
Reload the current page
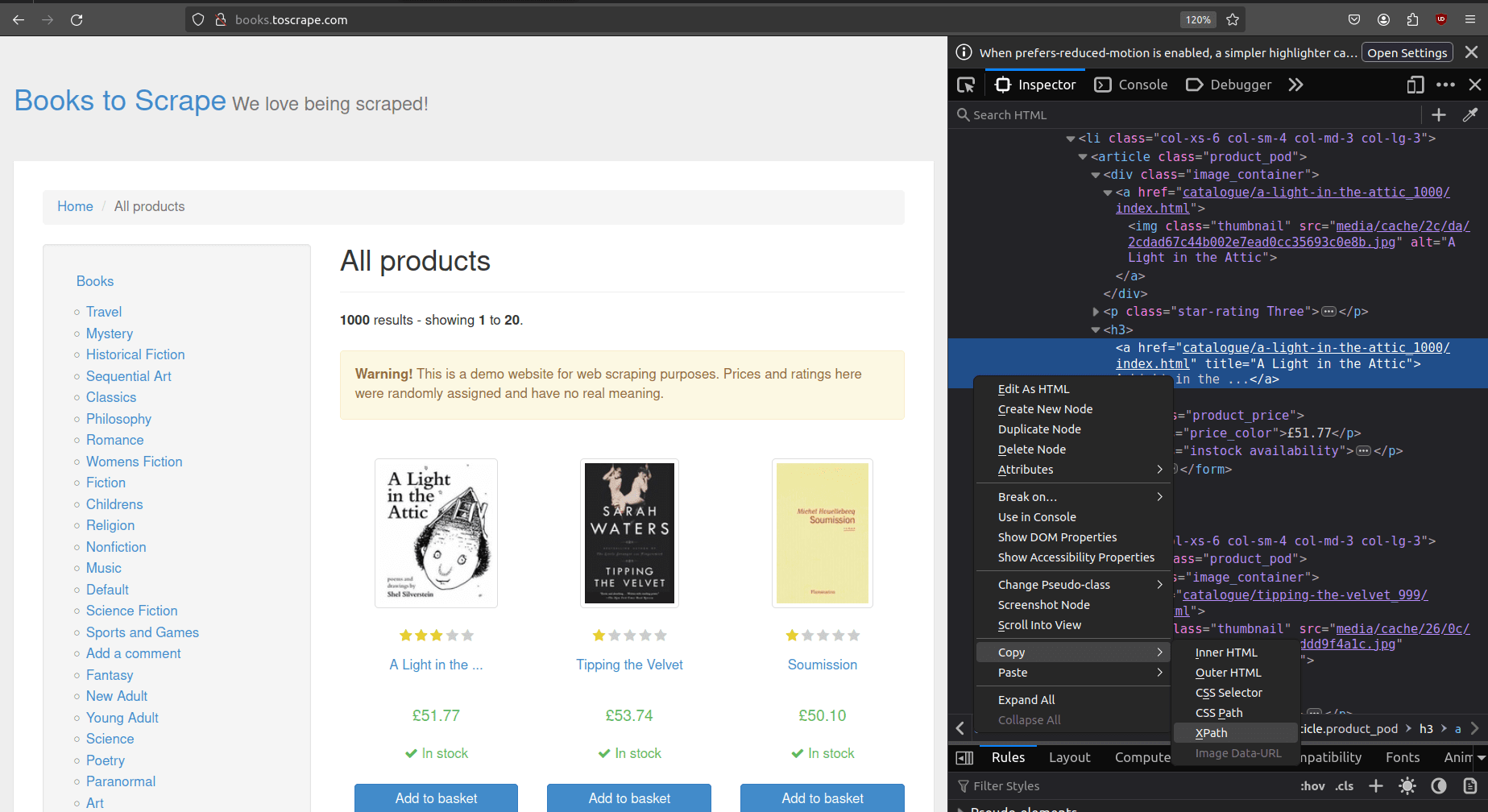(77, 19)
